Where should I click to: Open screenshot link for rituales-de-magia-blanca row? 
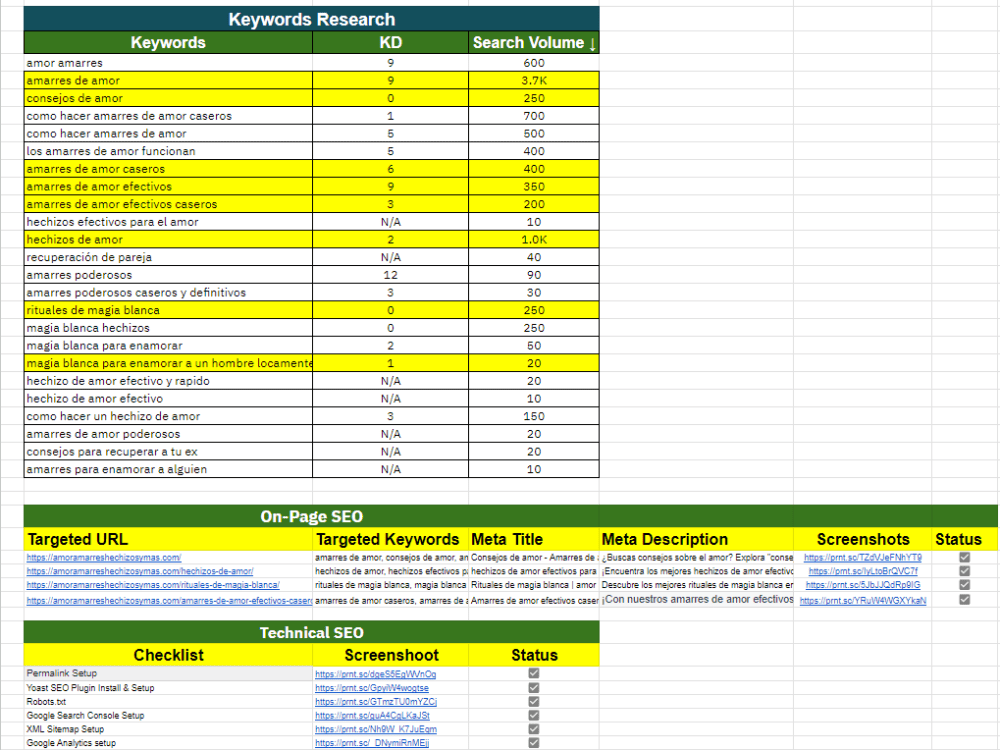[863, 585]
